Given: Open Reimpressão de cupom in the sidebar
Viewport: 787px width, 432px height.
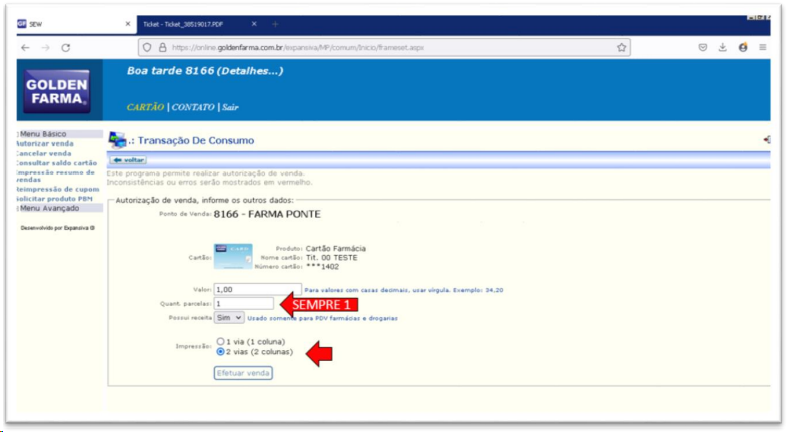Looking at the screenshot, I should click(58, 190).
